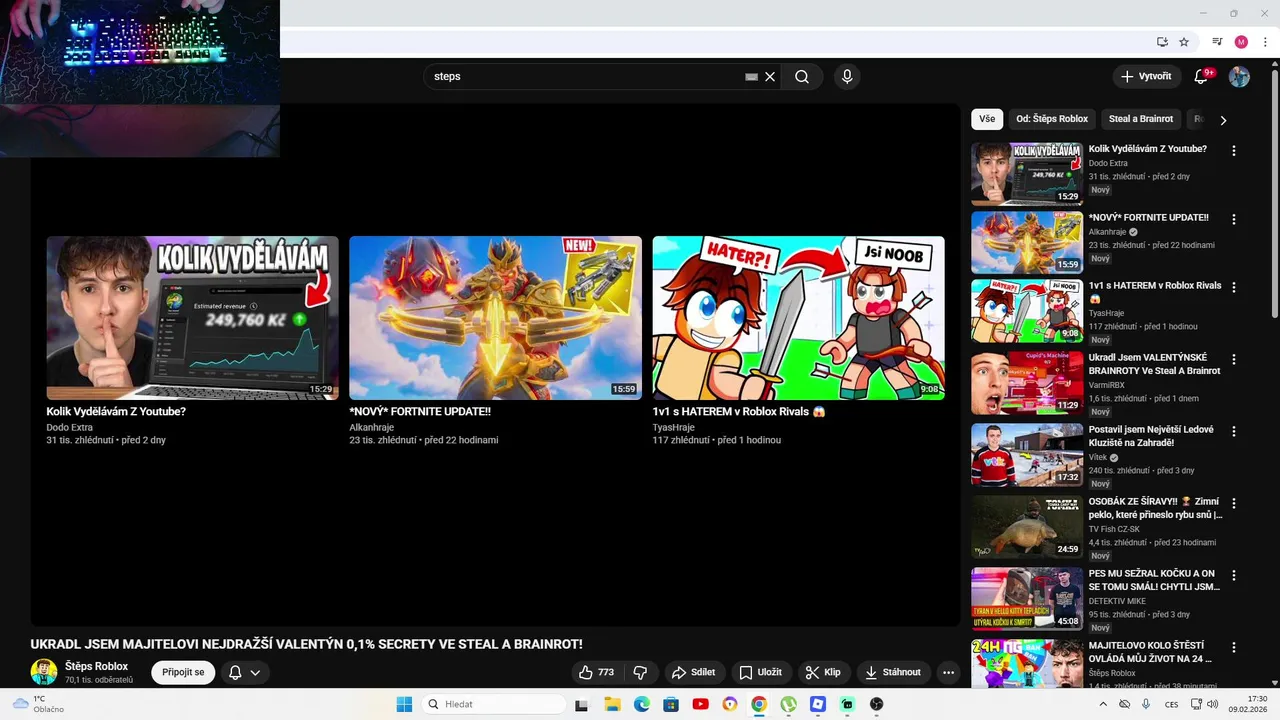Viewport: 1280px width, 720px height.
Task: Open options menu for MAJITELOVO KOLO ŠTĚSTÍ video
Action: tap(1233, 647)
